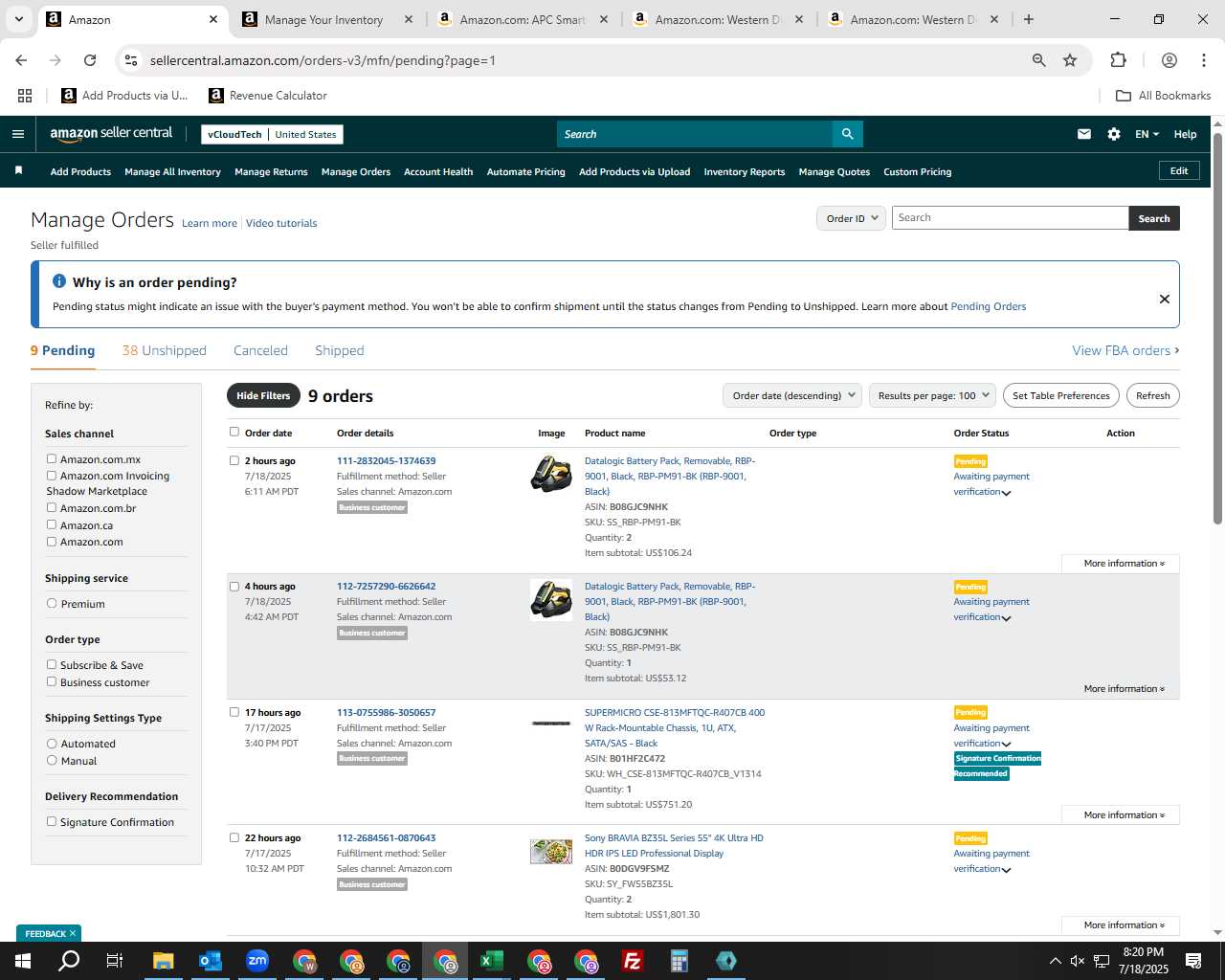Click the Refresh orders button
1225x980 pixels.
point(1153,395)
